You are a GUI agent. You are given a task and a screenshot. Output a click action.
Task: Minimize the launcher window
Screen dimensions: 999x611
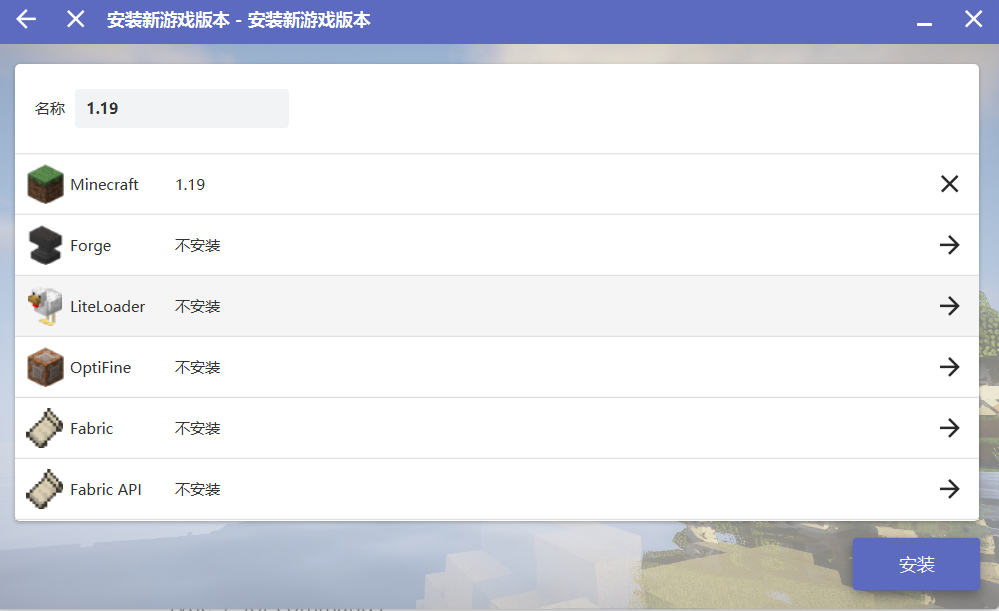[924, 22]
